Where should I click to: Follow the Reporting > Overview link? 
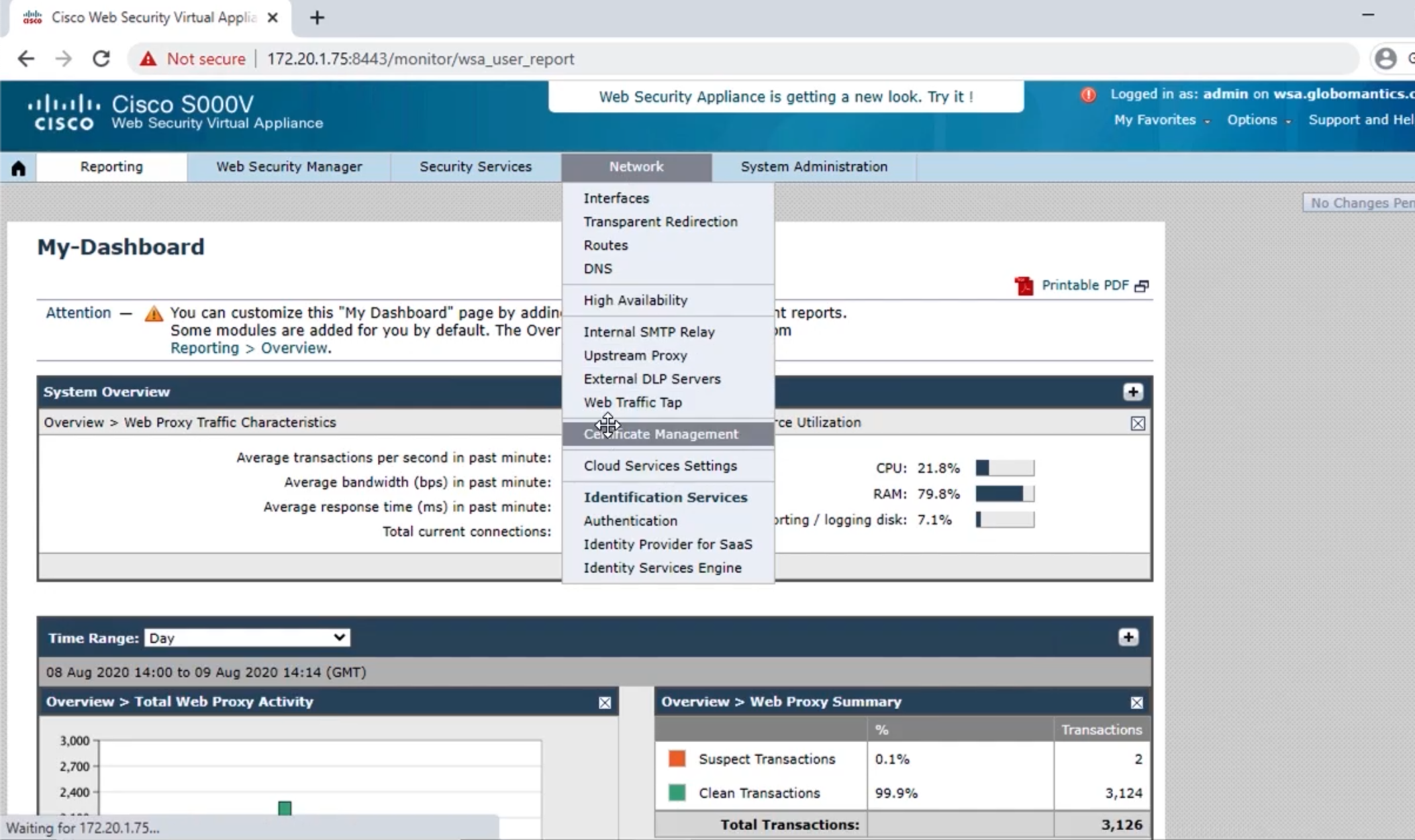click(249, 348)
